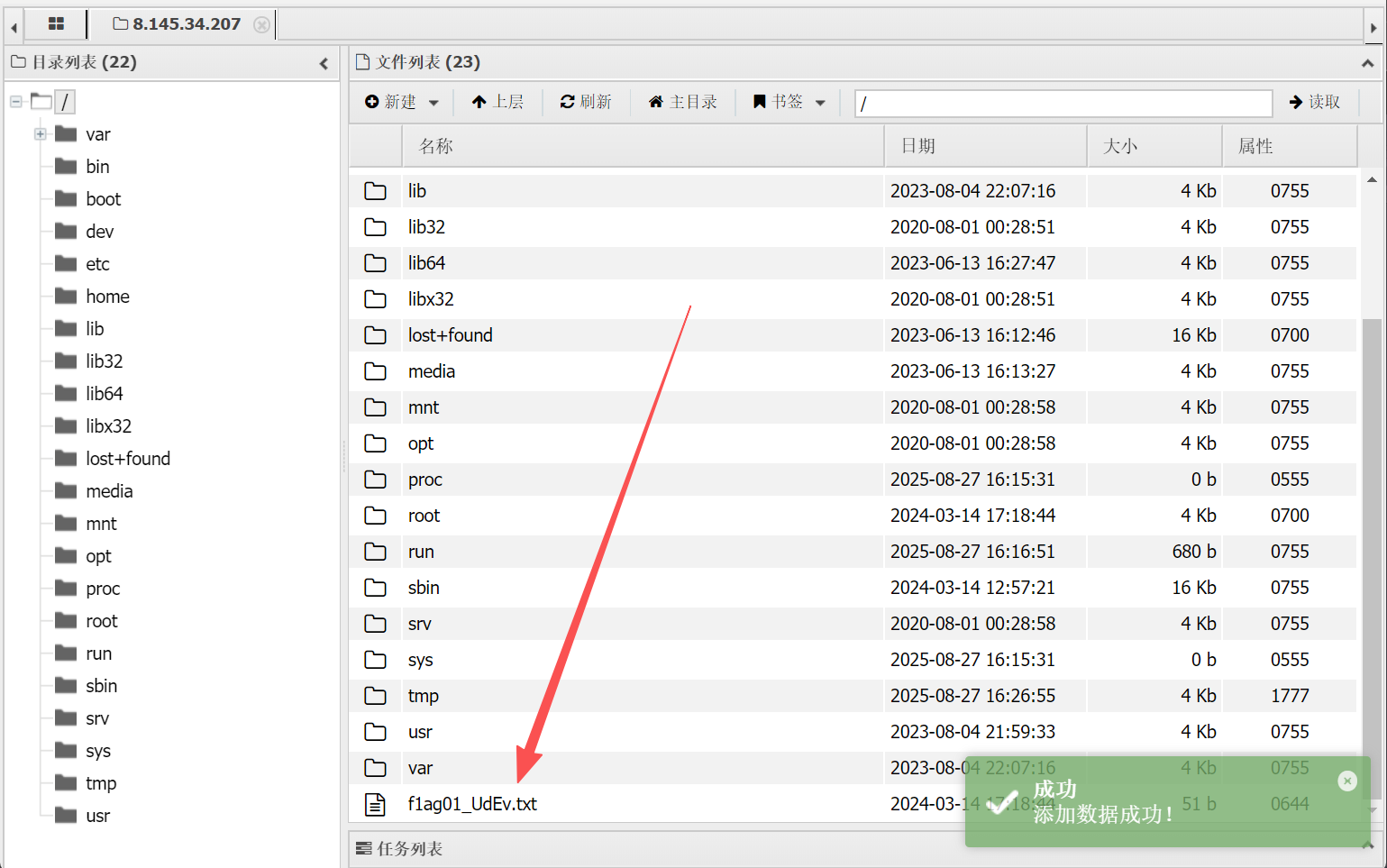Close the 8.145.34.207 tab
The height and width of the screenshot is (868, 1387).
pos(261,24)
